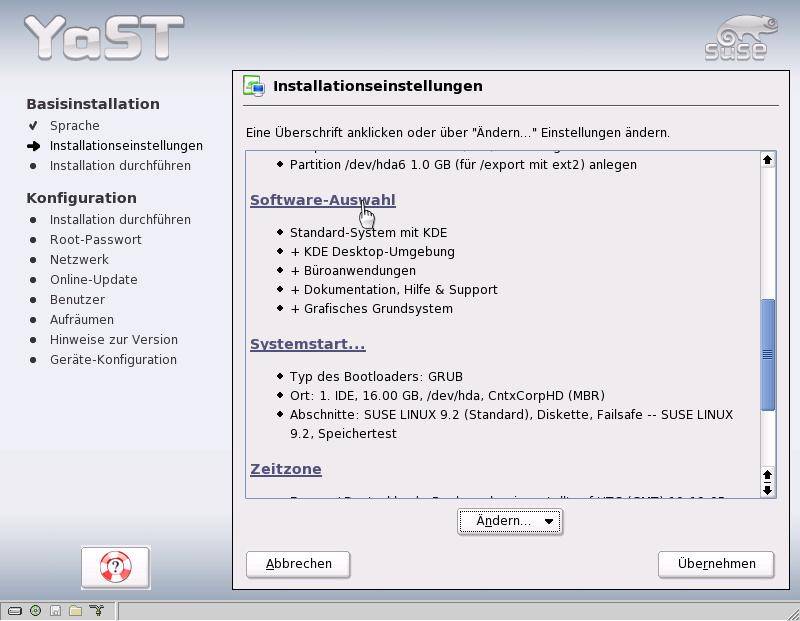Viewport: 800px width, 621px height.
Task: Open the Systemstart... settings link
Action: coord(307,344)
